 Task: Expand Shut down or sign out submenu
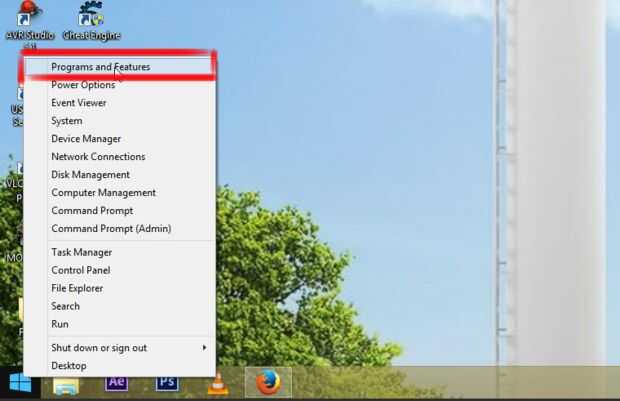120,348
